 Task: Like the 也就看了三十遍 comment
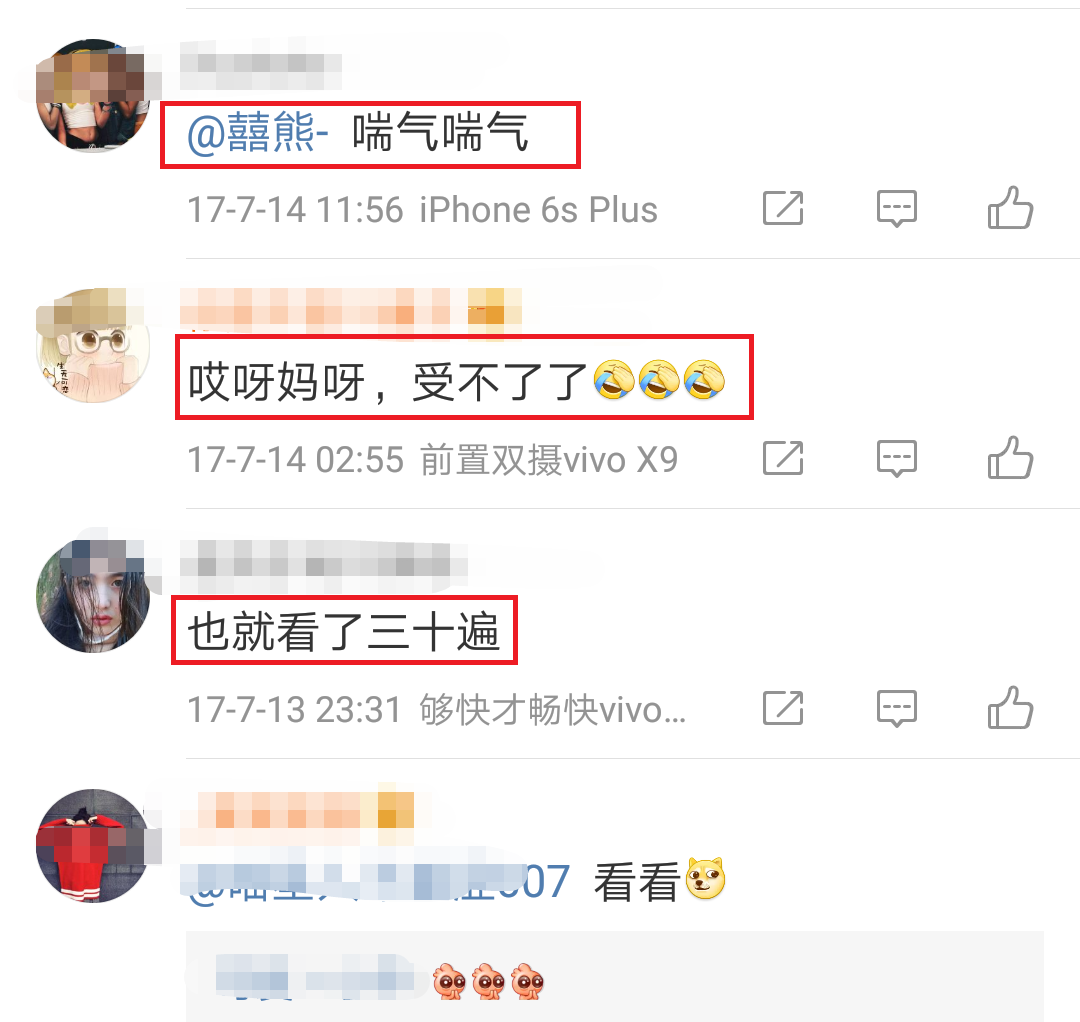click(x=1010, y=707)
